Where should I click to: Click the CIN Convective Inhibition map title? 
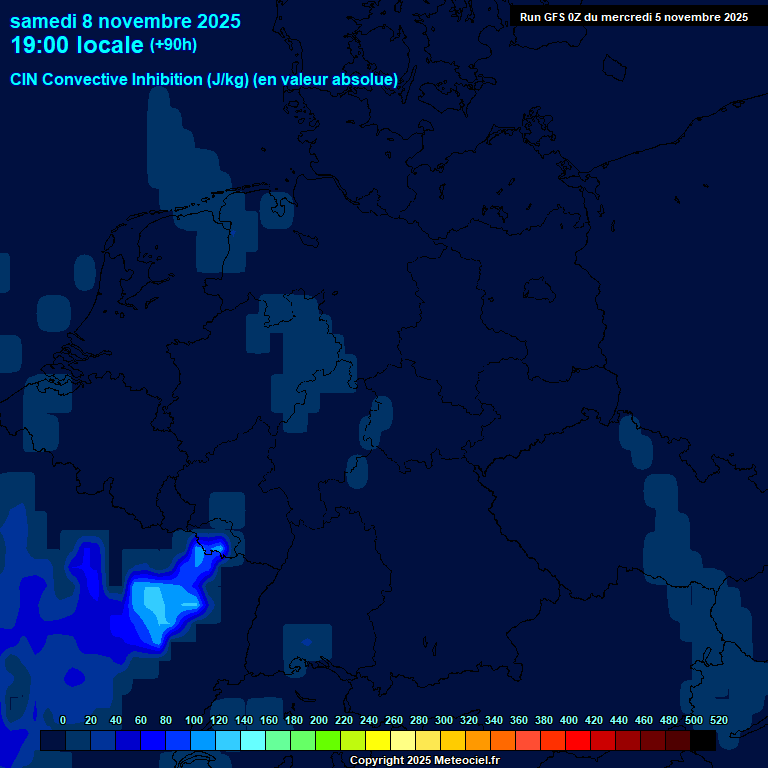pos(204,79)
